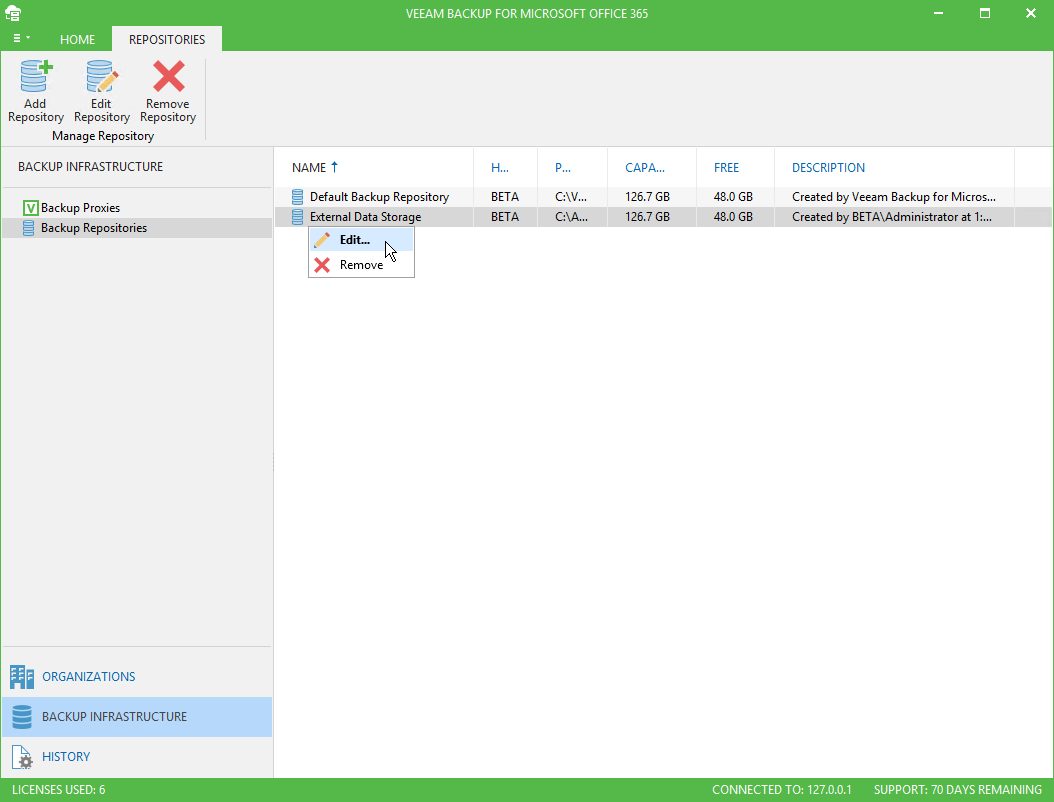Click the BACKUP INFRASTRUCTURE pane heading
The image size is (1054, 802).
pos(91,167)
